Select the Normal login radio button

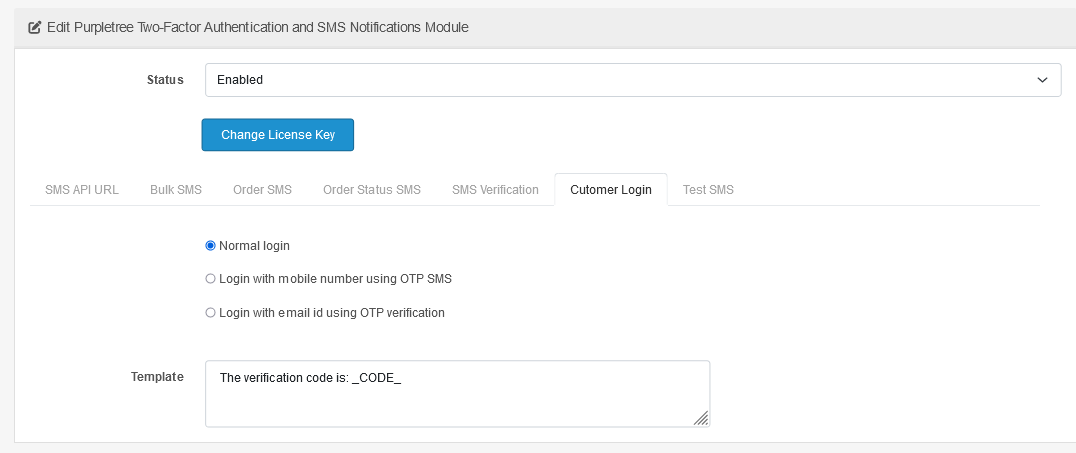tap(211, 246)
